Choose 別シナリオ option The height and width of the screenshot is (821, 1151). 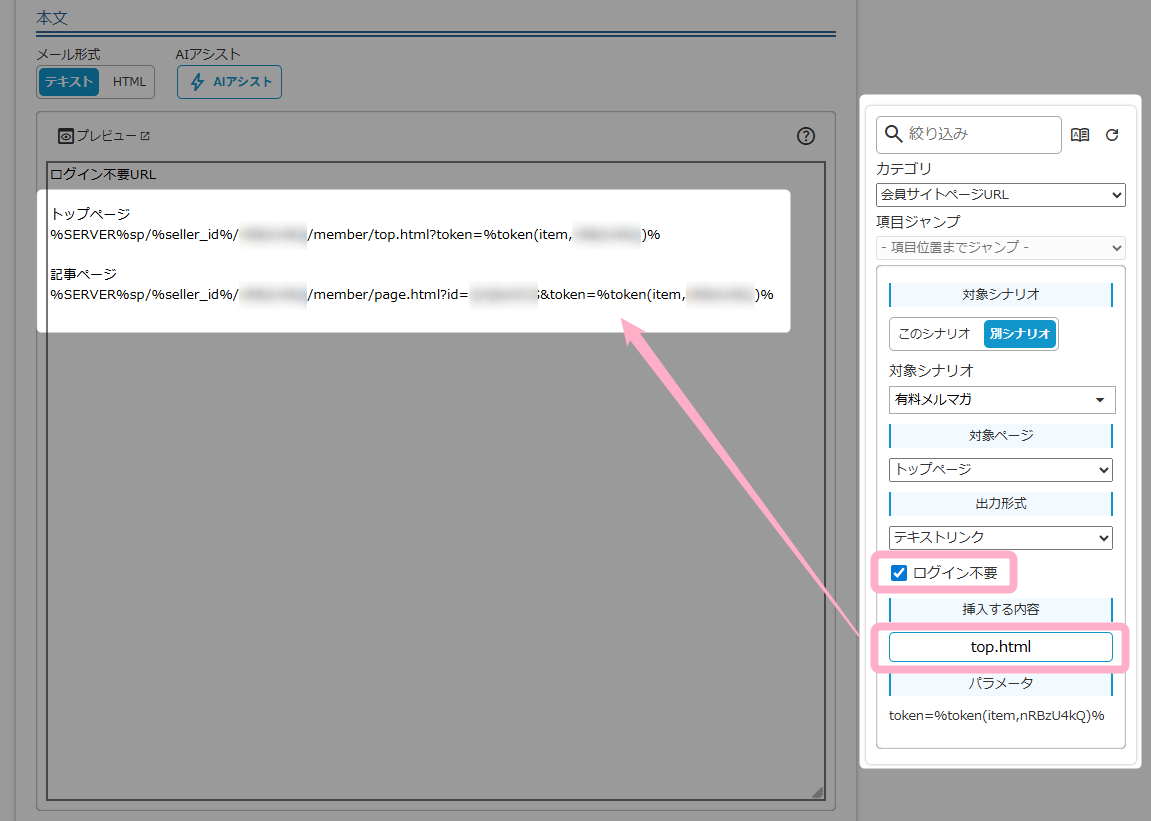[x=1020, y=334]
